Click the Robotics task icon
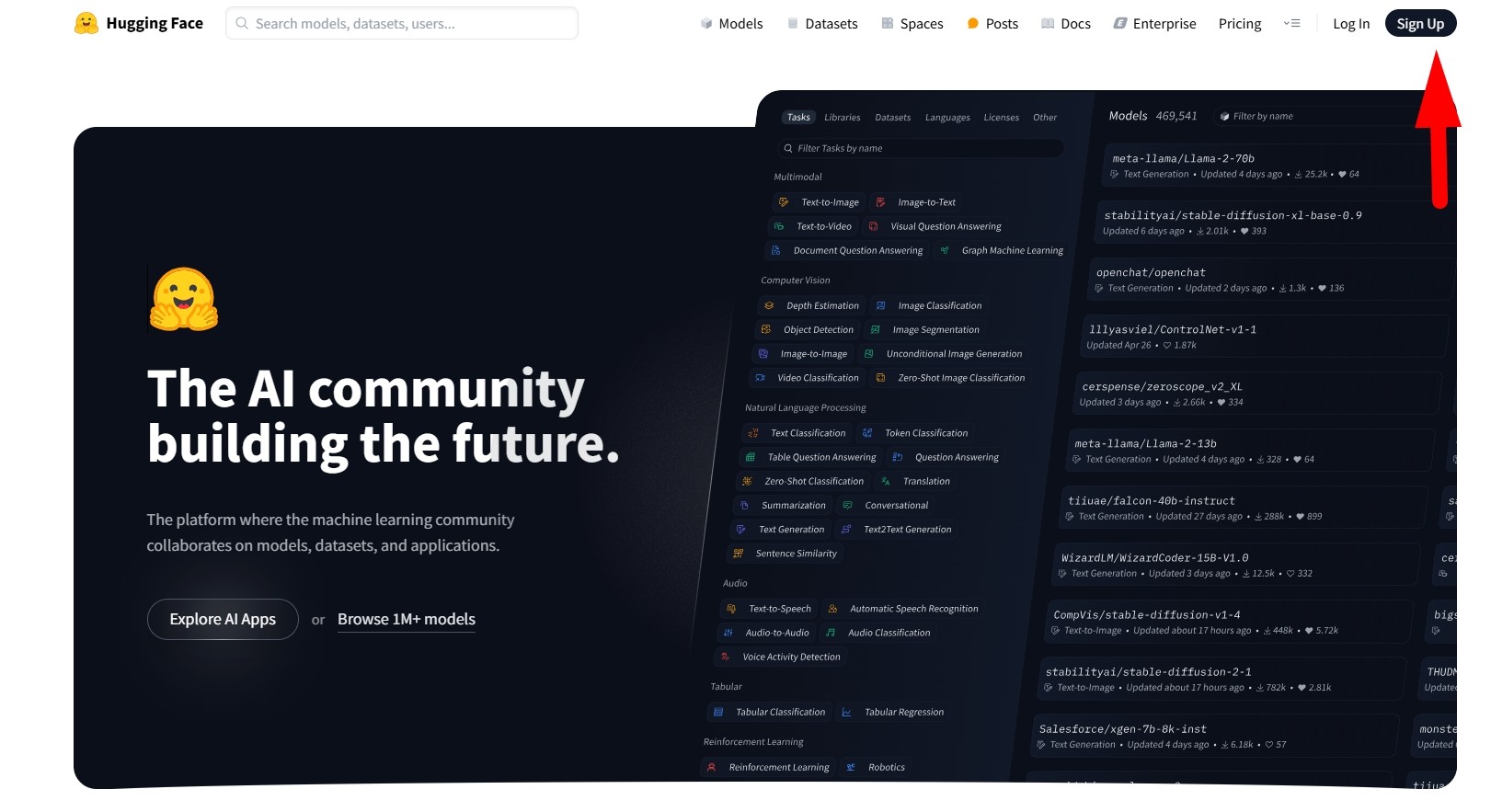The width and height of the screenshot is (1491, 812). point(851,767)
